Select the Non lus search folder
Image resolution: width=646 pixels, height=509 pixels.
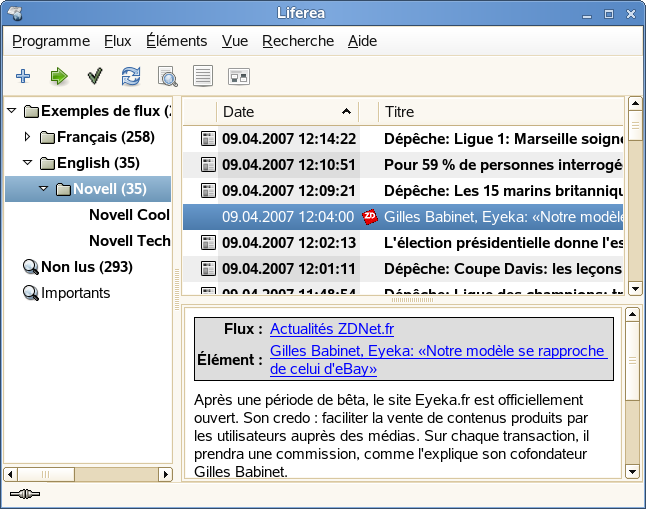point(86,267)
